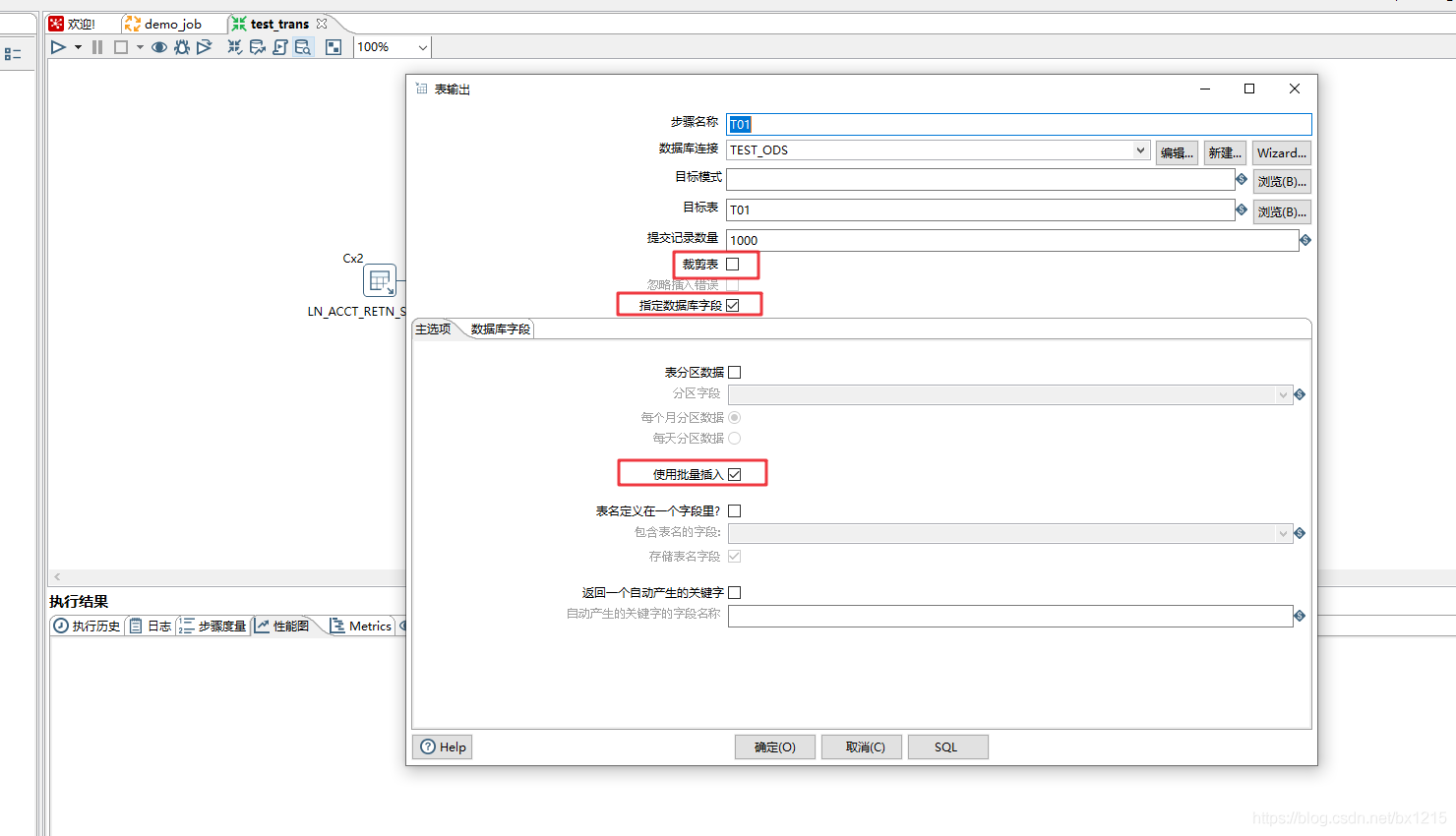Enable 表名定义在一个字段里? checkbox
Viewport: 1456px width, 836px height.
point(735,511)
